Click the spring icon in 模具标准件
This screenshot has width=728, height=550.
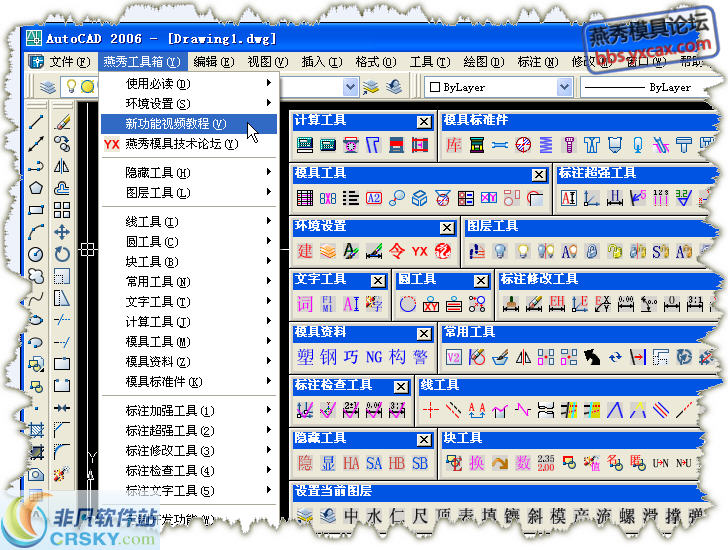[x=546, y=145]
